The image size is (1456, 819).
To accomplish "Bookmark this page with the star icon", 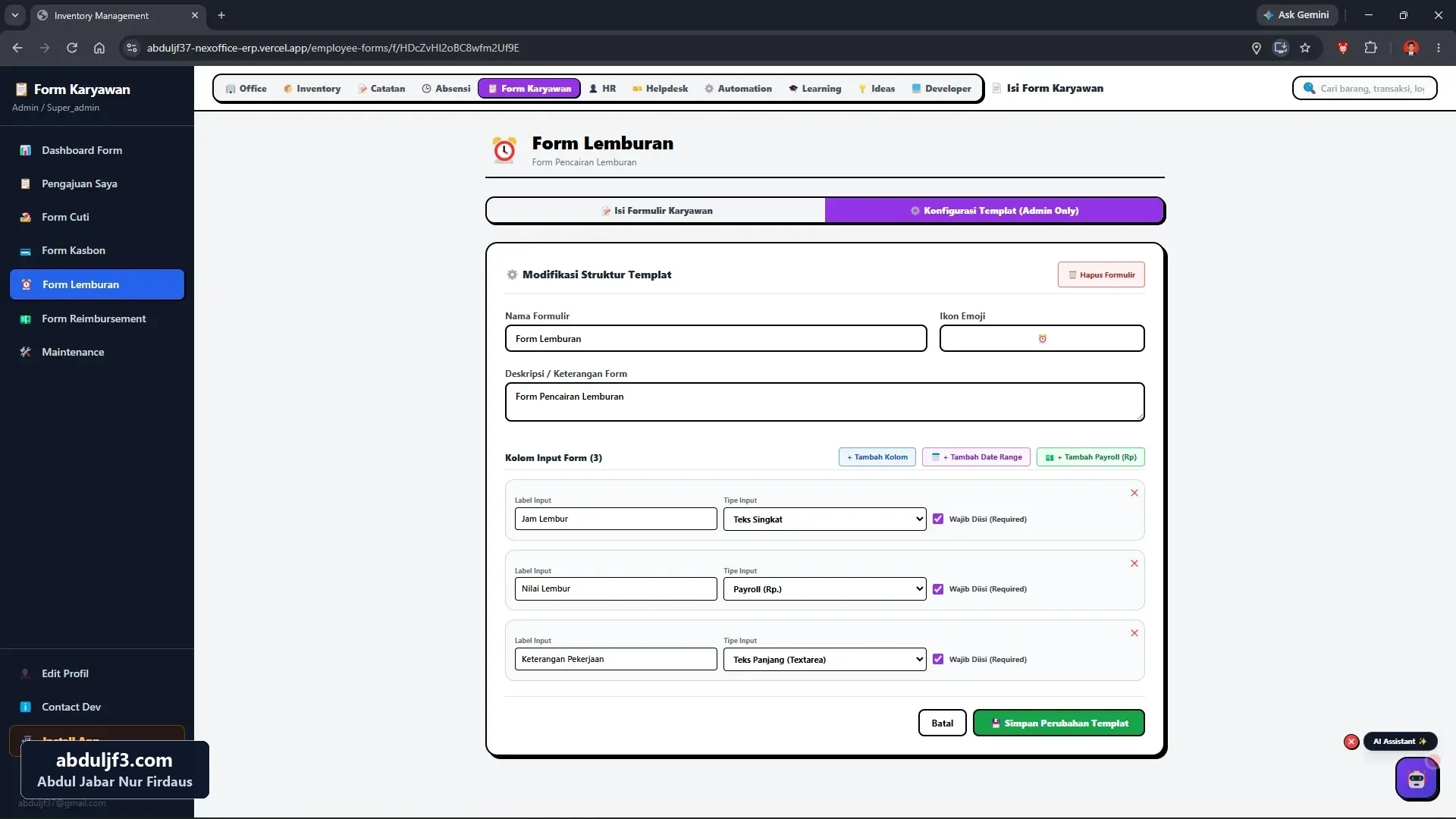I will click(x=1305, y=48).
